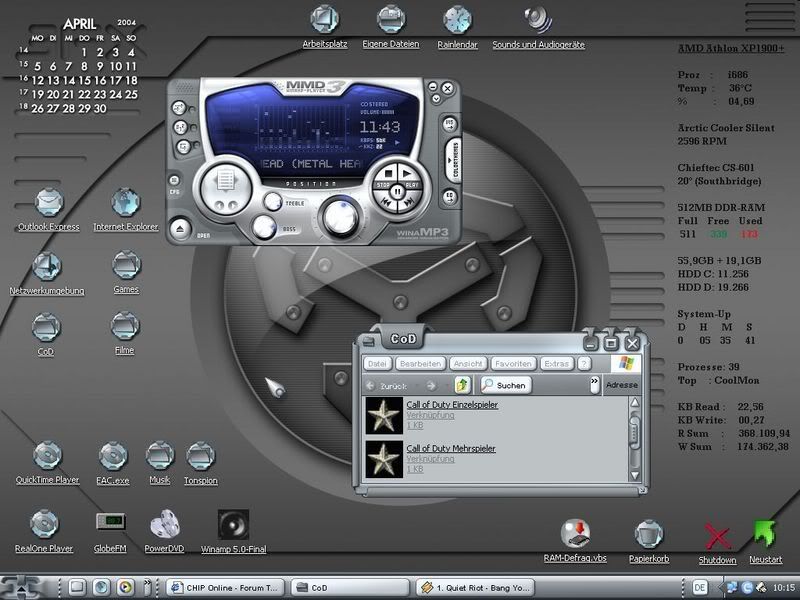The image size is (800, 600).
Task: Skip to previous track in Winamp
Action: (x=386, y=203)
